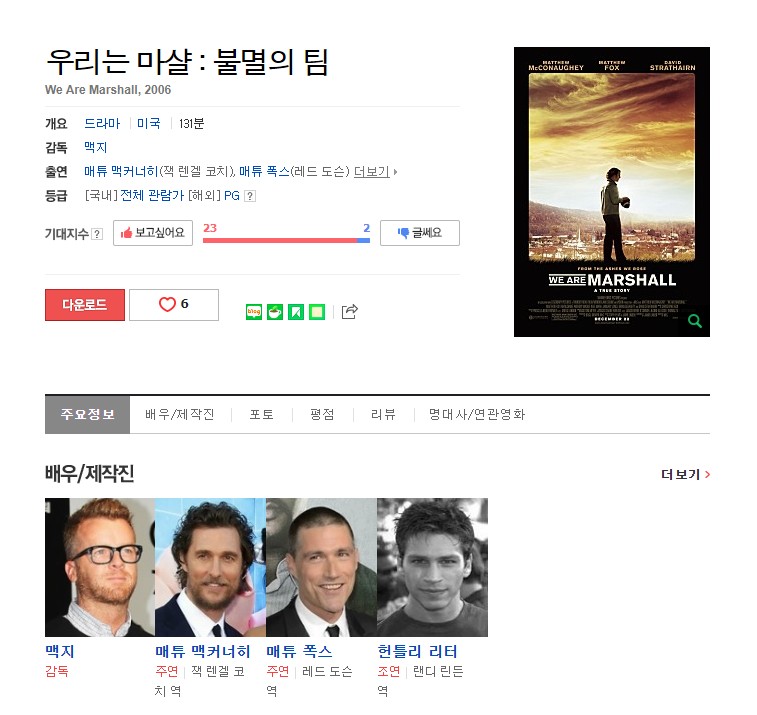
Task: Toggle the 보고싶어요 thumbs-up button
Action: tap(153, 233)
